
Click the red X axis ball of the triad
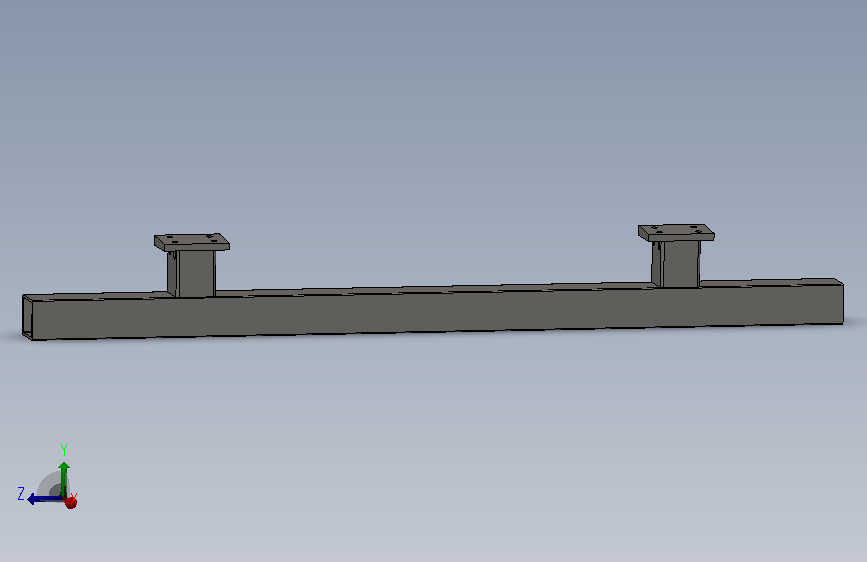click(71, 502)
